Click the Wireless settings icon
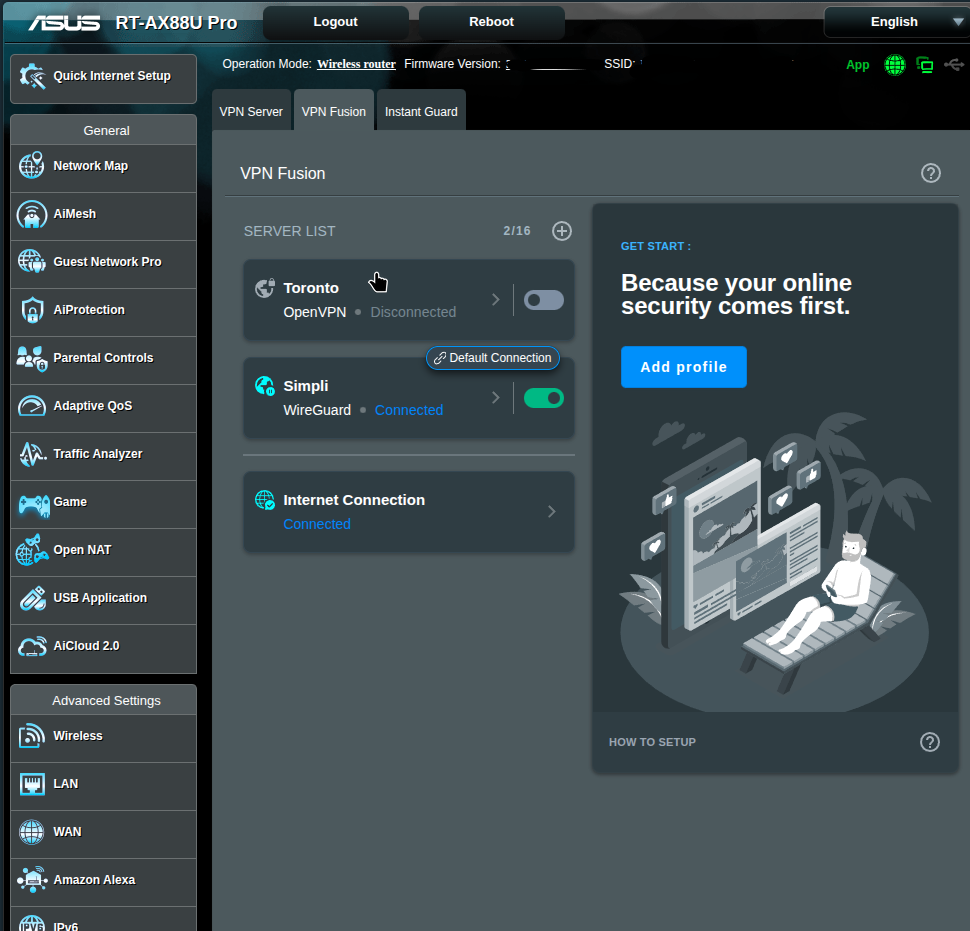The height and width of the screenshot is (931, 970). point(32,736)
